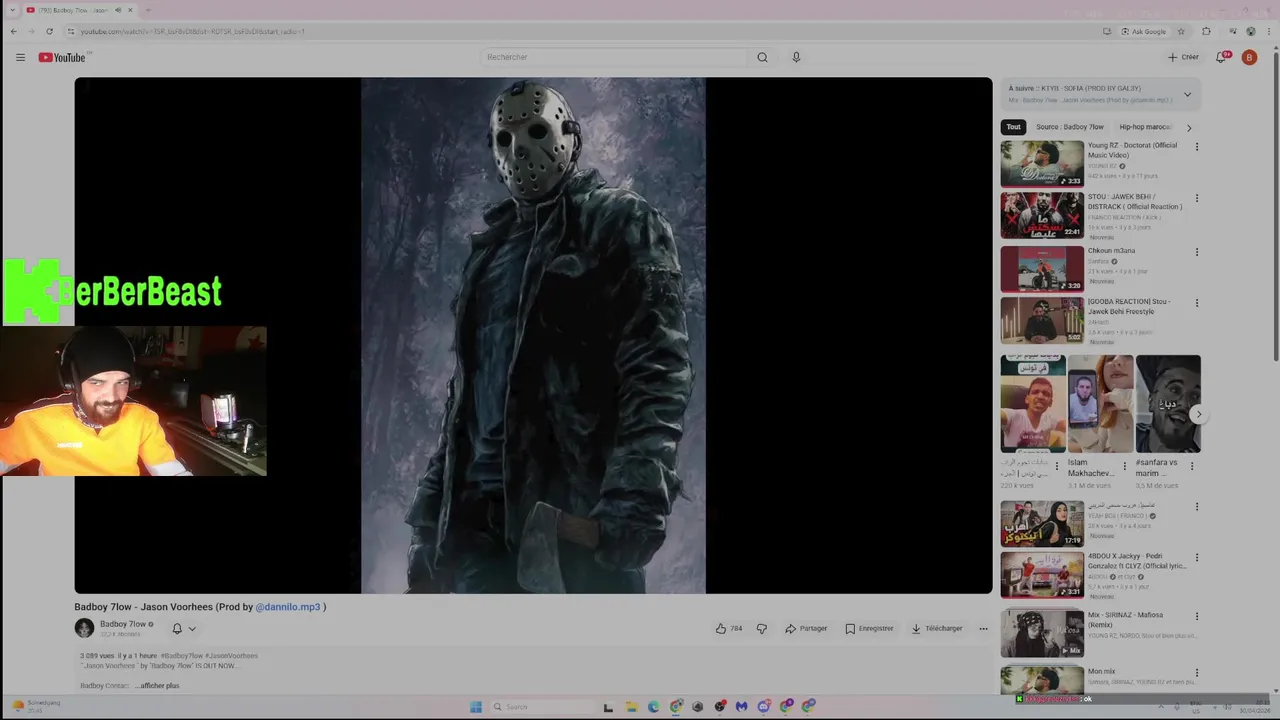Image resolution: width=1280 pixels, height=720 pixels.
Task: Open Microsoft Edge from taskbar
Action: (653, 707)
